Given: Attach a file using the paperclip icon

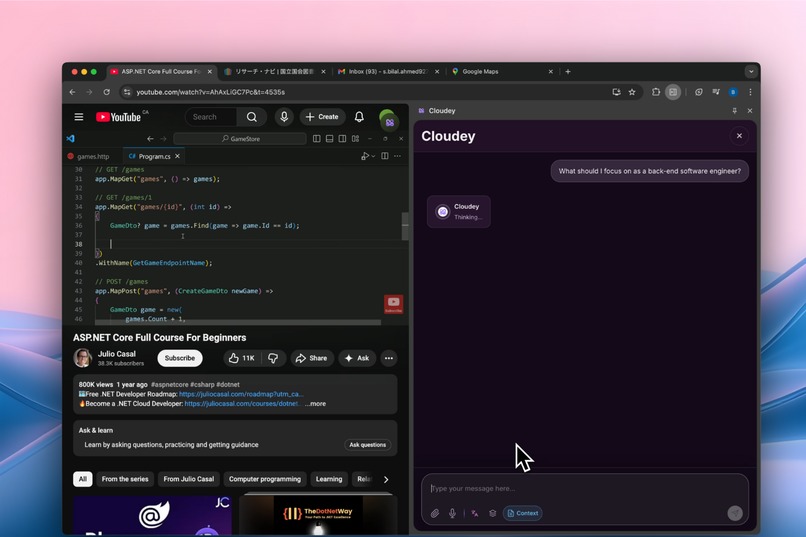Looking at the screenshot, I should (435, 513).
